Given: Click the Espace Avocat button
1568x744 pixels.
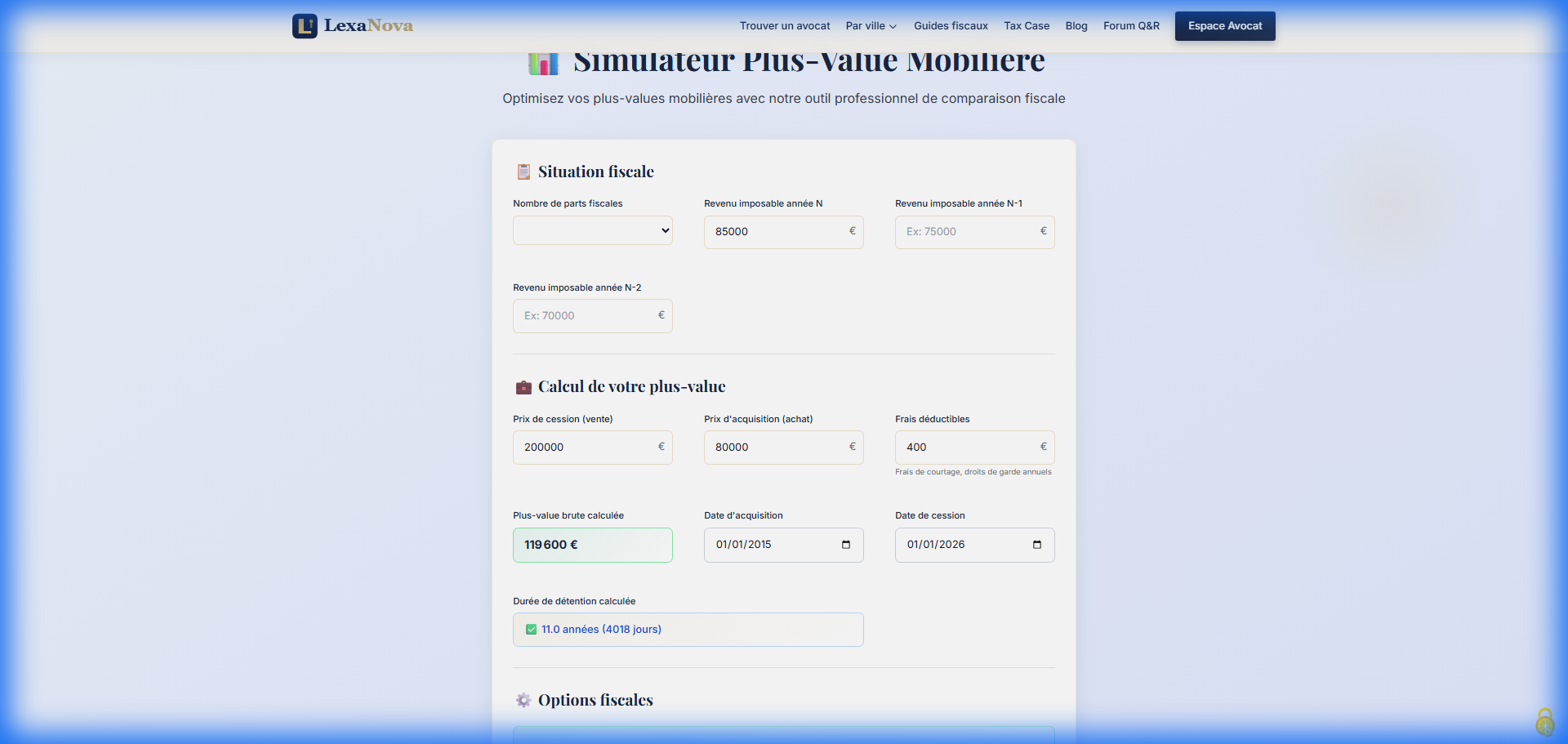Looking at the screenshot, I should tap(1224, 26).
